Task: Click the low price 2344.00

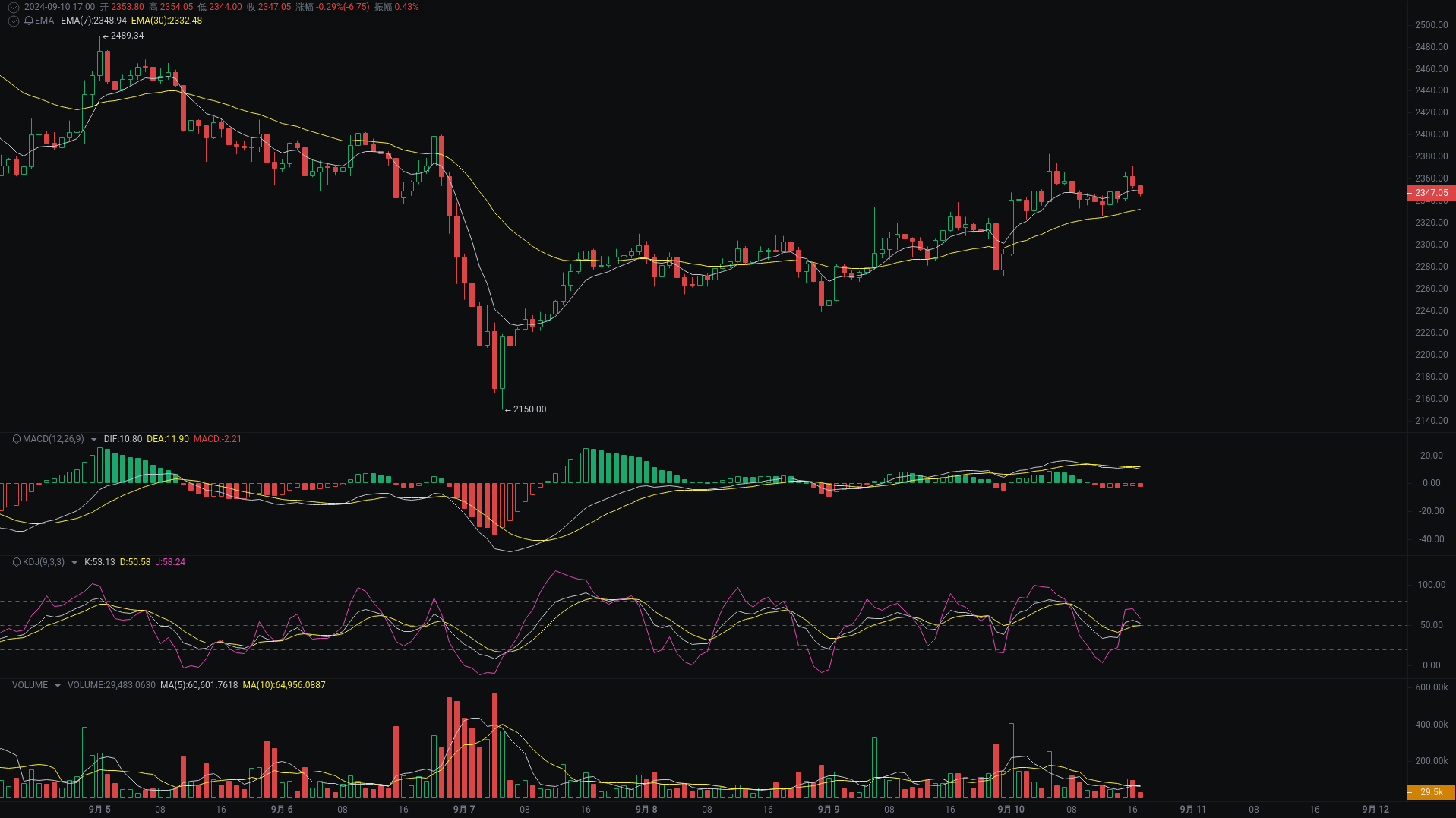Action: (226, 7)
